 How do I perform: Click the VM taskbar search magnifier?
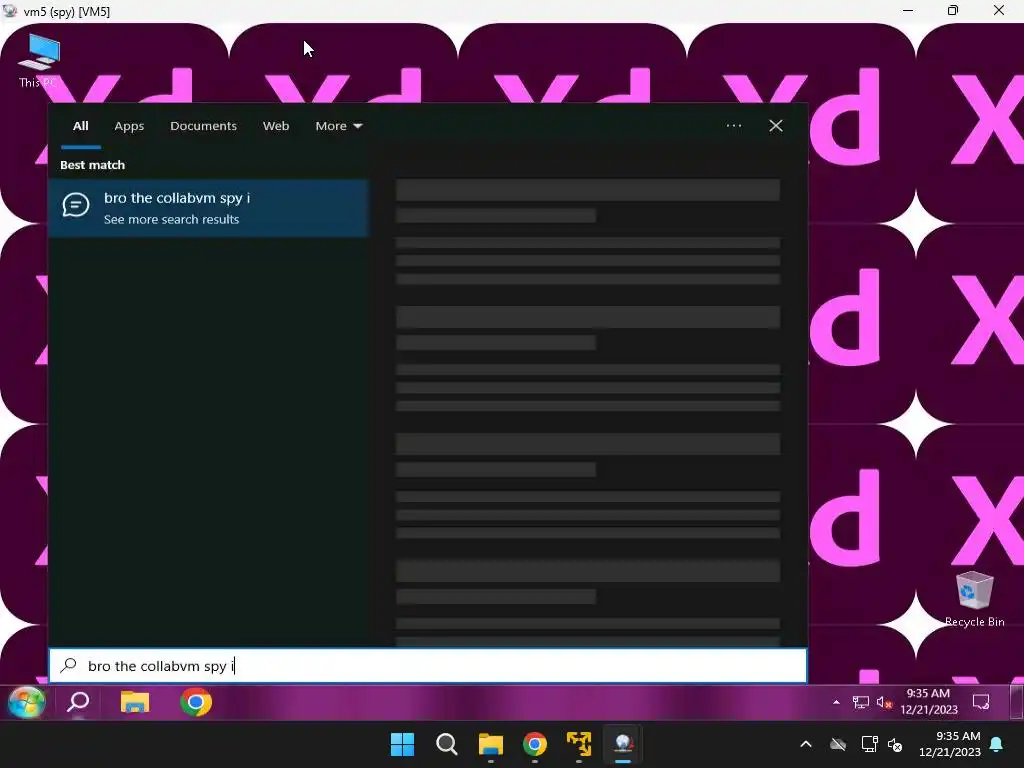click(78, 702)
